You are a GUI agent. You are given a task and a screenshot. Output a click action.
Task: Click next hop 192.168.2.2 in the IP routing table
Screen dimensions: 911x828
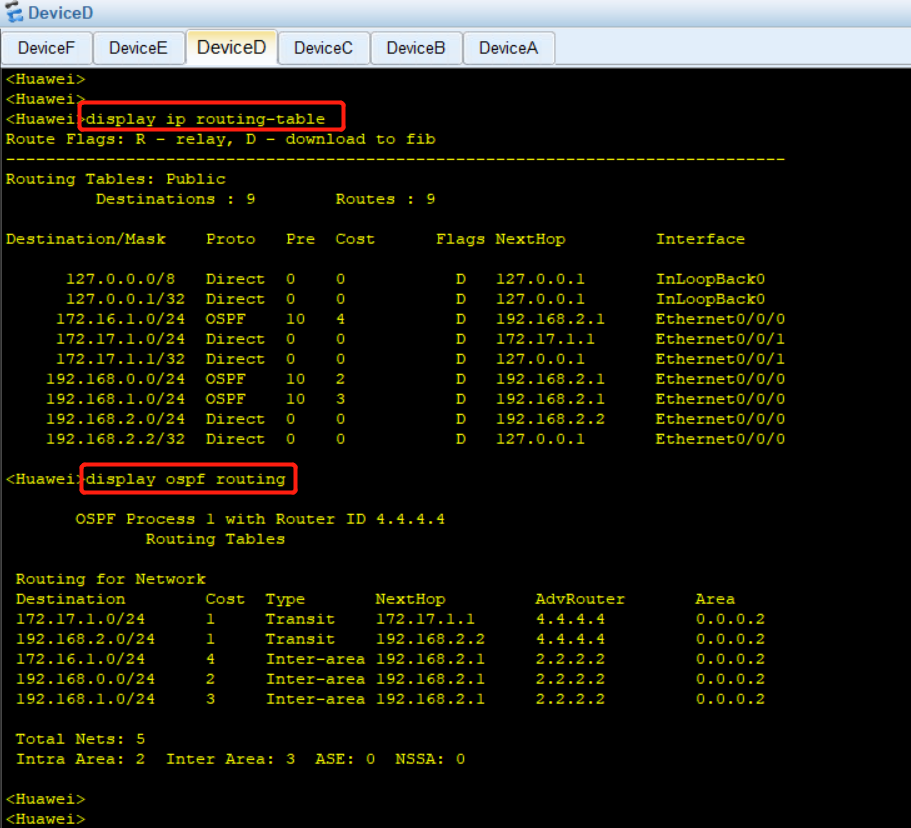click(x=550, y=419)
